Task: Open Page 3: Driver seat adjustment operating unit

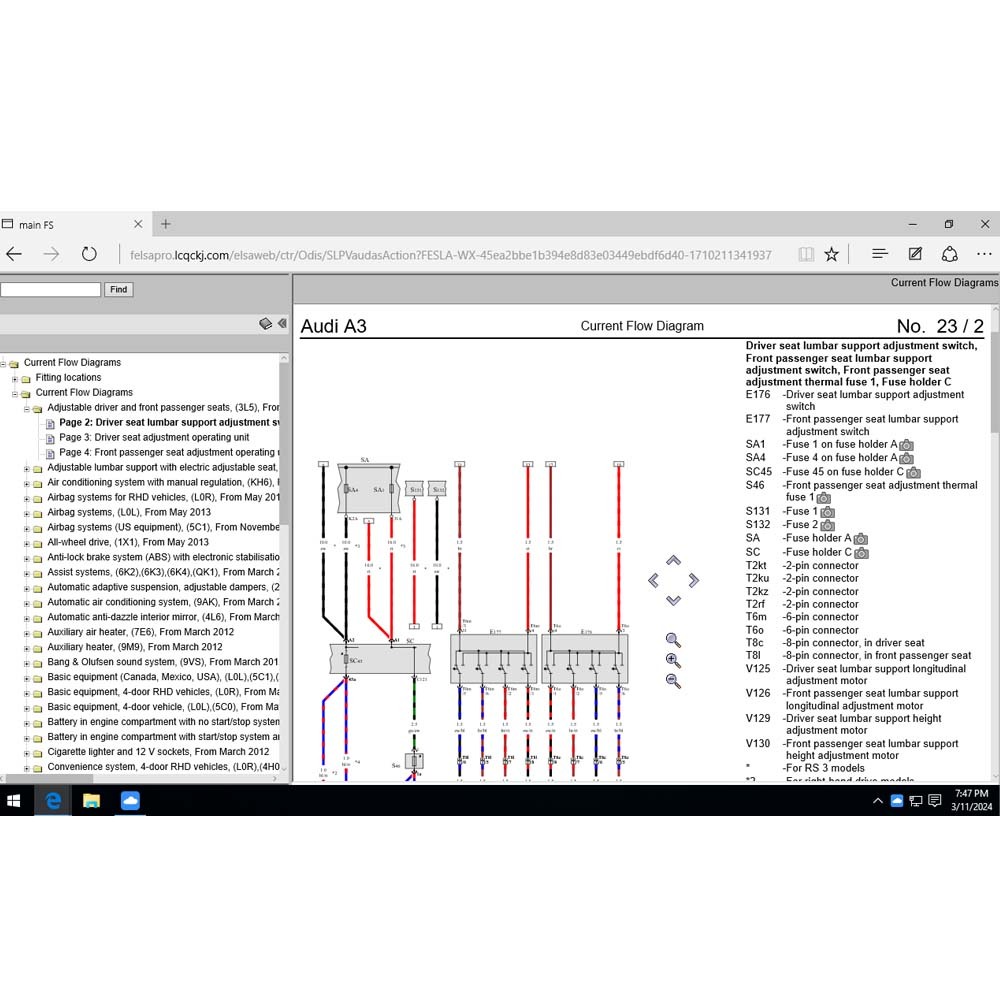Action: pos(154,438)
